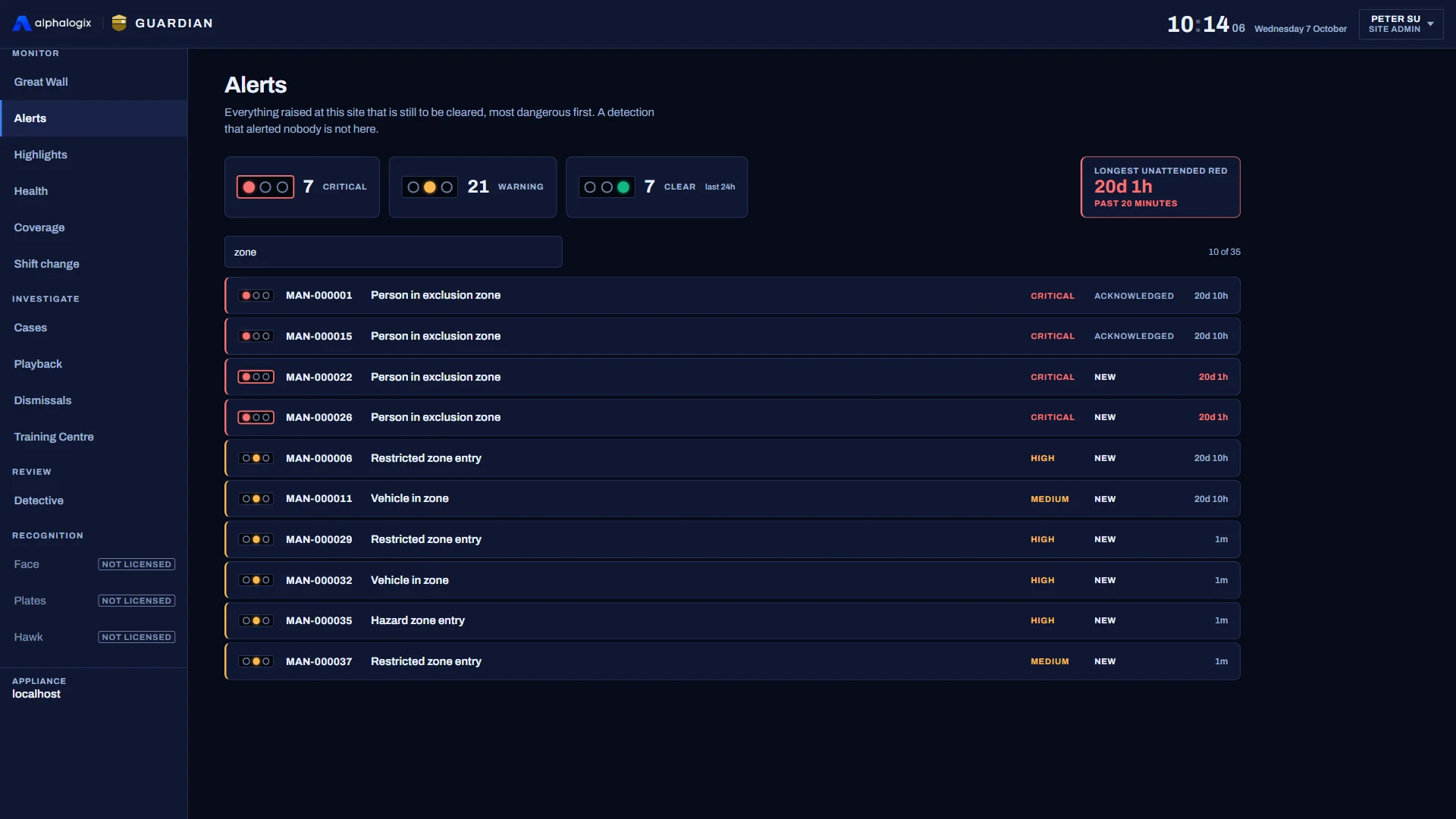Click ACKNOWLEDGED status on MAN-000015
The width and height of the screenshot is (1456, 819).
click(1134, 336)
